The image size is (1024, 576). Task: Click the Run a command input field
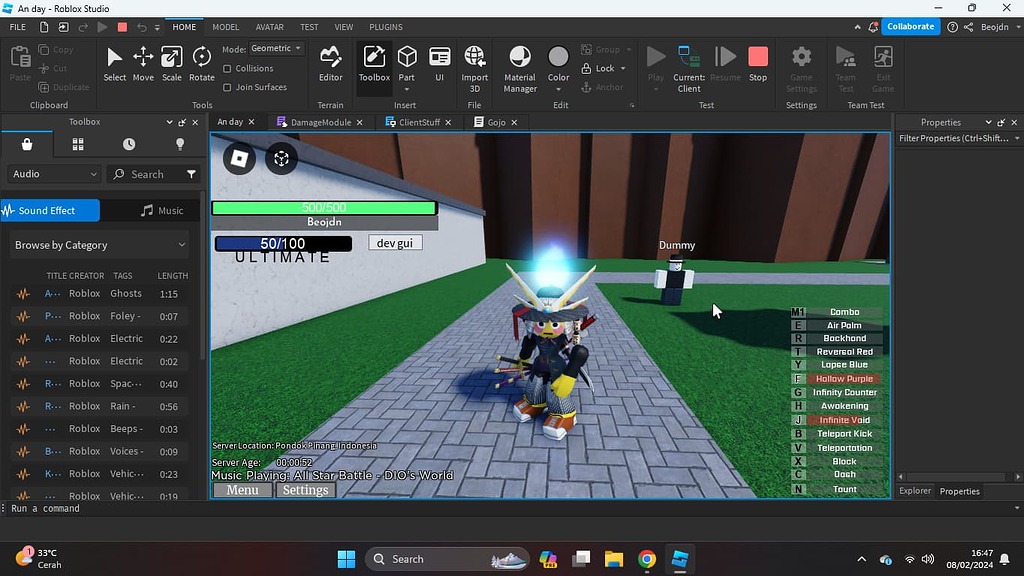click(100, 508)
